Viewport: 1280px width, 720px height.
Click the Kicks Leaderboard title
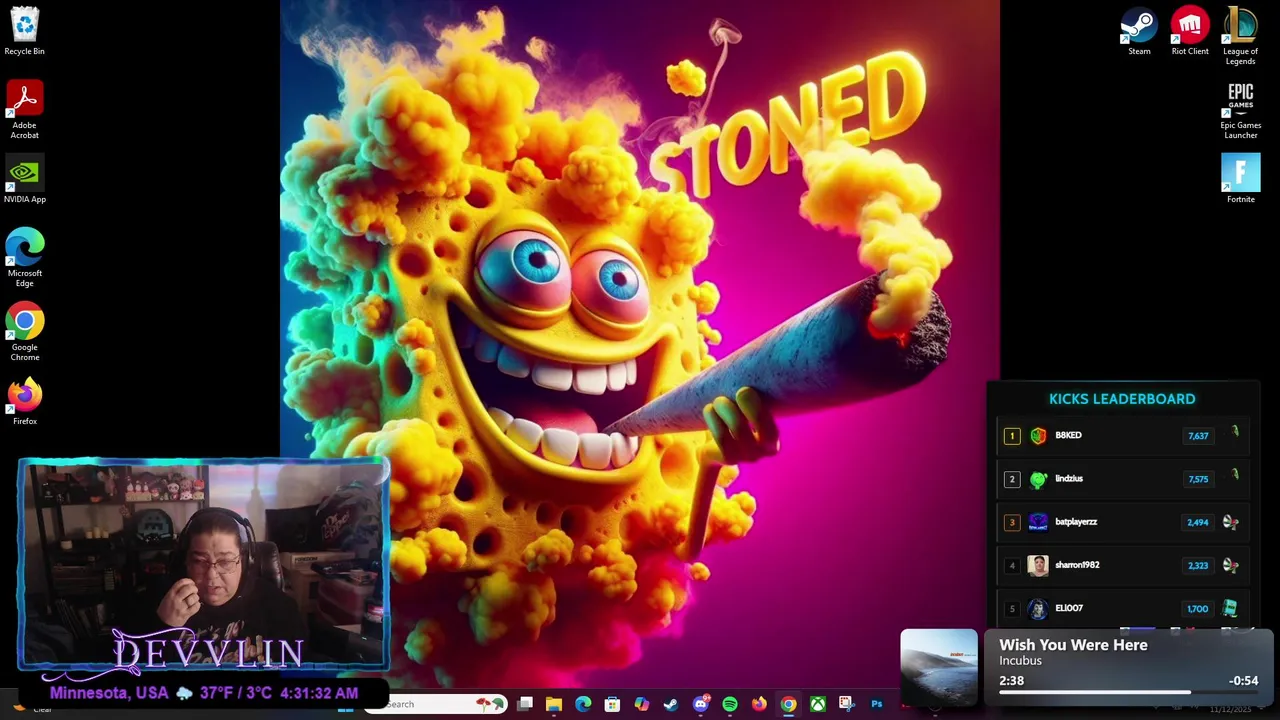[x=1122, y=399]
